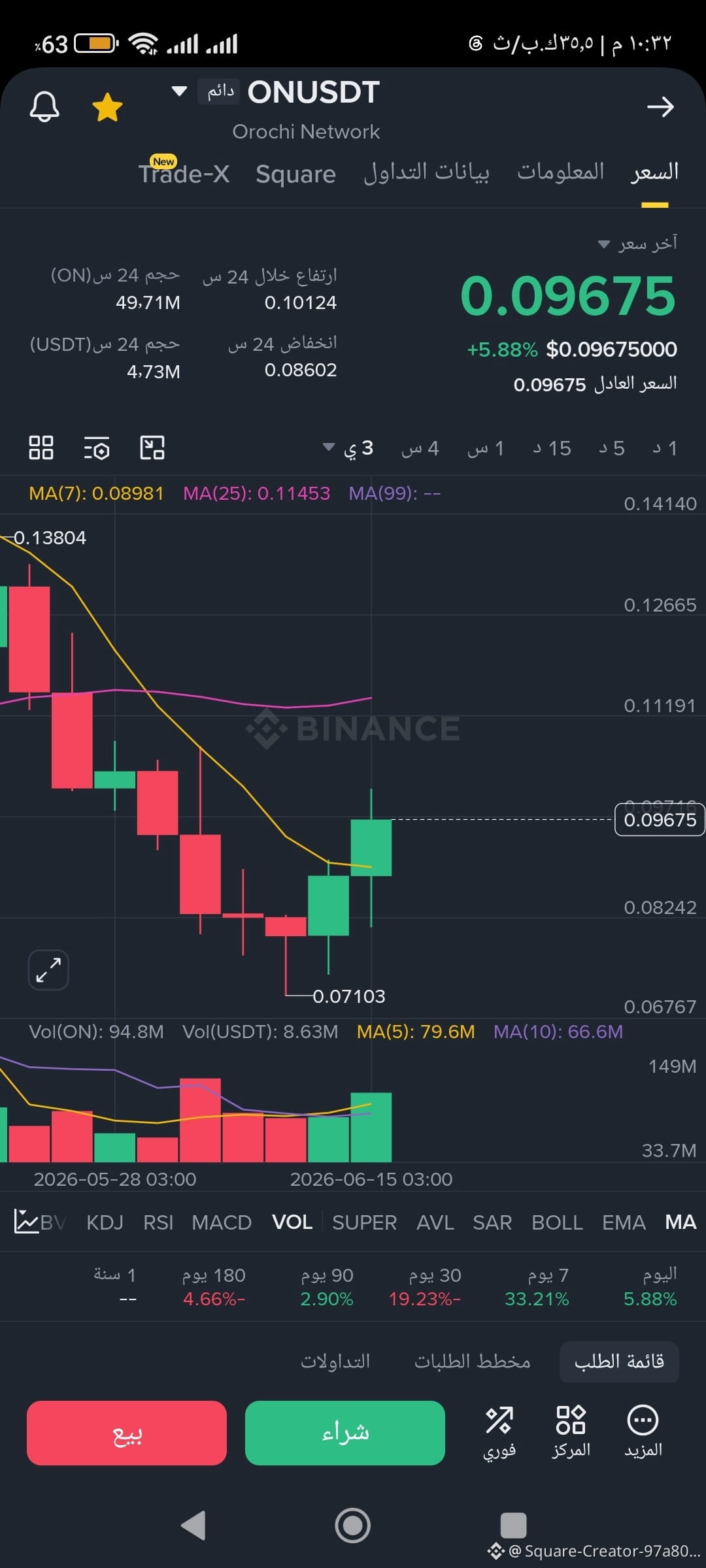Toggle the VOL indicator
This screenshot has width=706, height=1568.
(x=292, y=1222)
